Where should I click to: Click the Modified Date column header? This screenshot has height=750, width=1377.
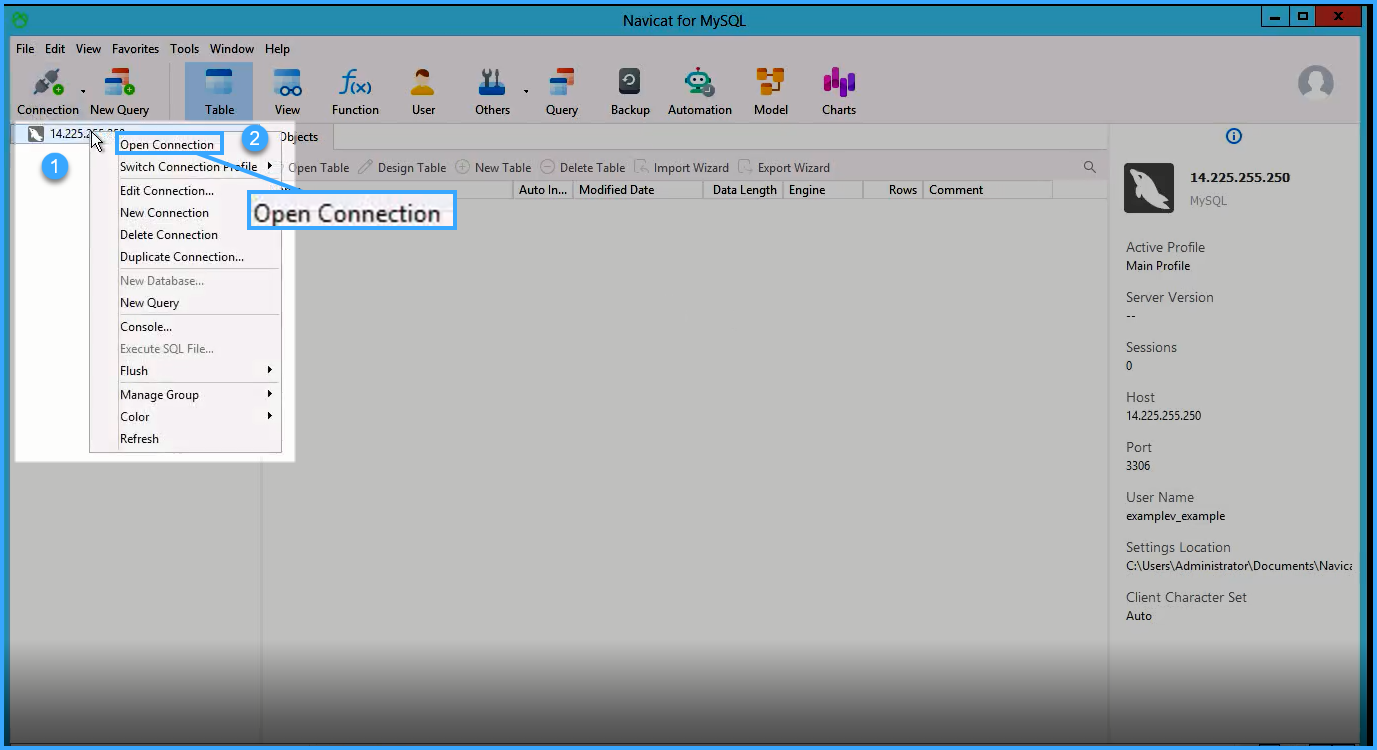point(617,190)
